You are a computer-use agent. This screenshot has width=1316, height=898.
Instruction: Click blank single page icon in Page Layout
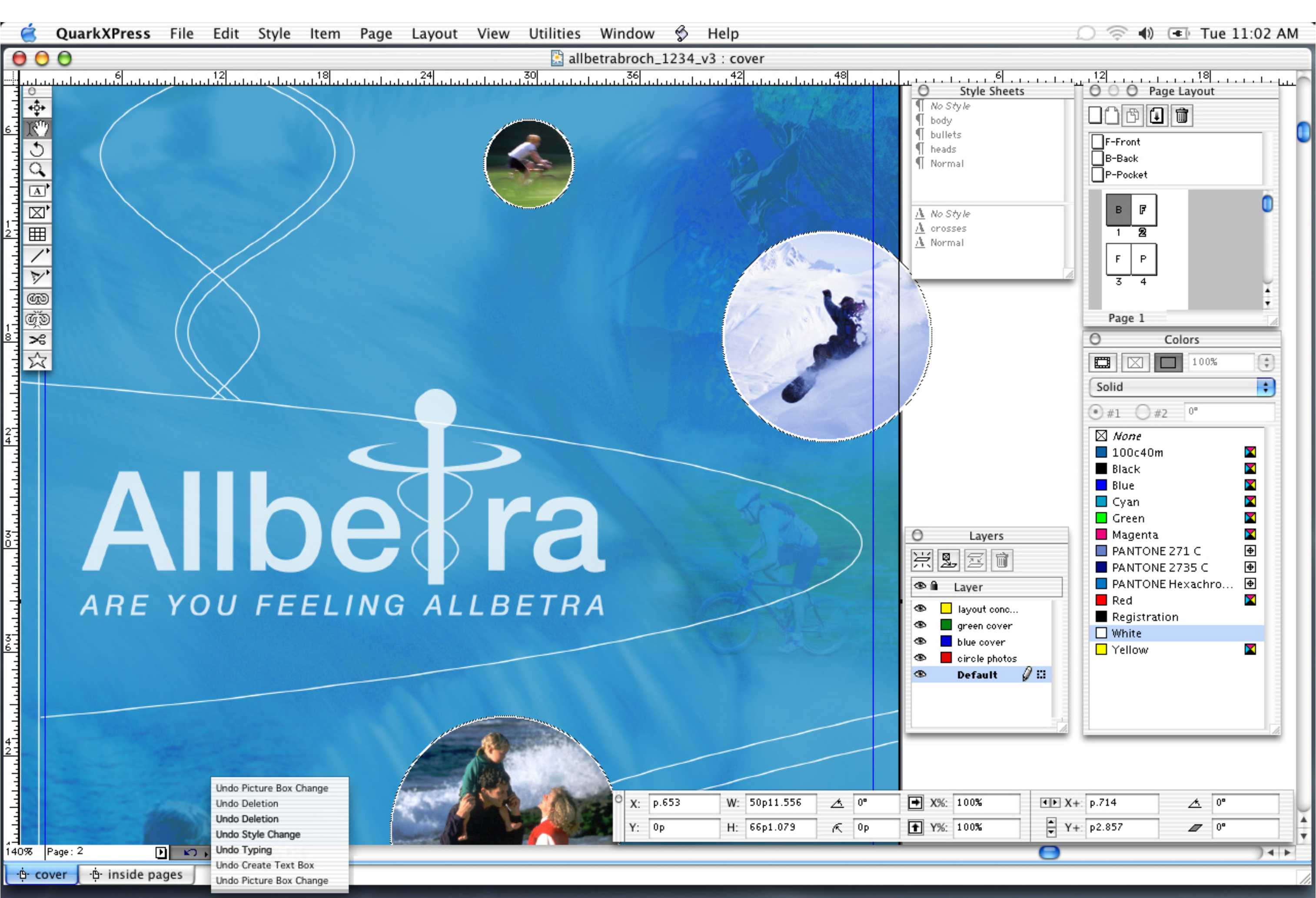click(x=1095, y=116)
